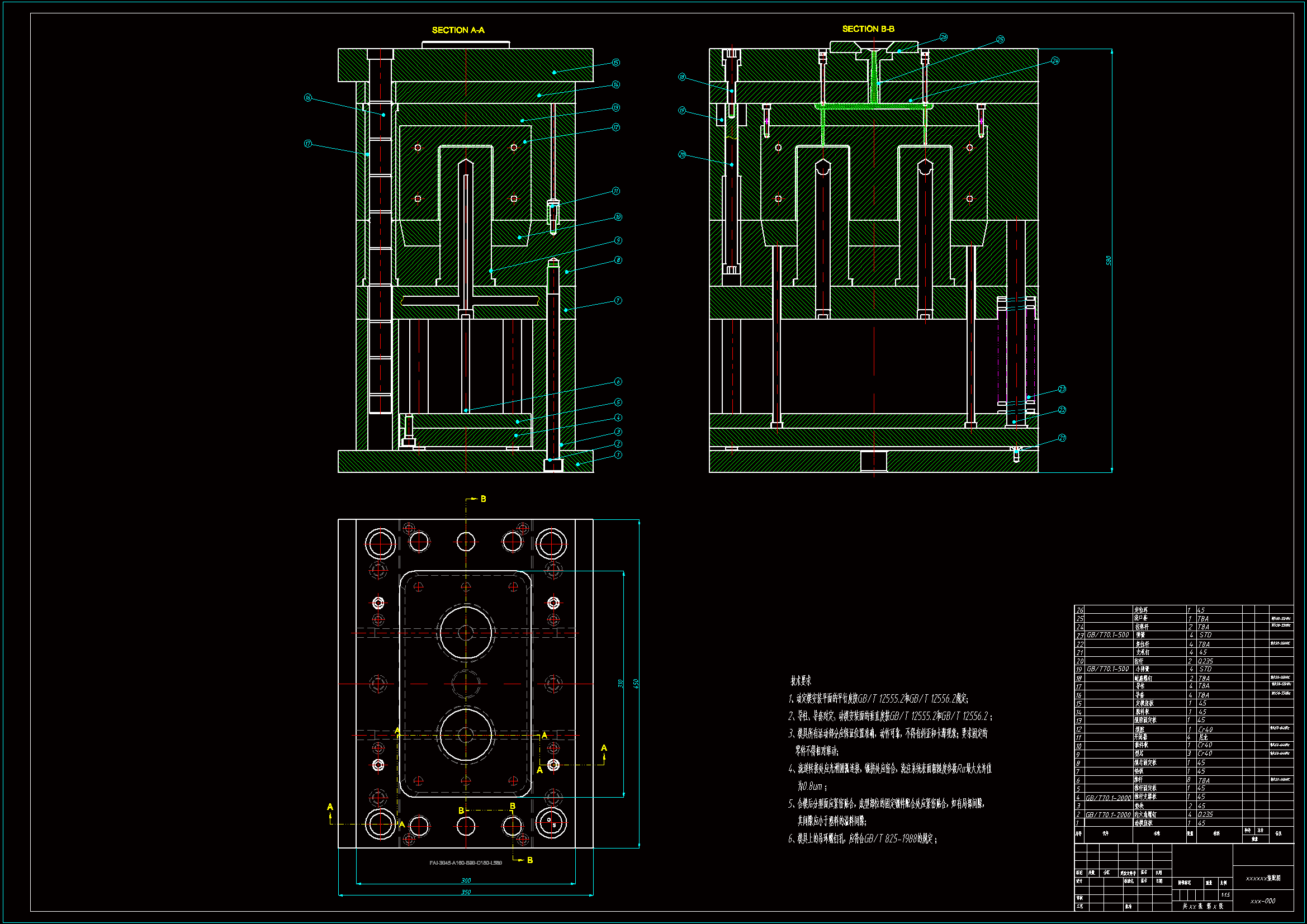Select part balloon number 1
Image resolution: width=1307 pixels, height=924 pixels.
[x=618, y=455]
